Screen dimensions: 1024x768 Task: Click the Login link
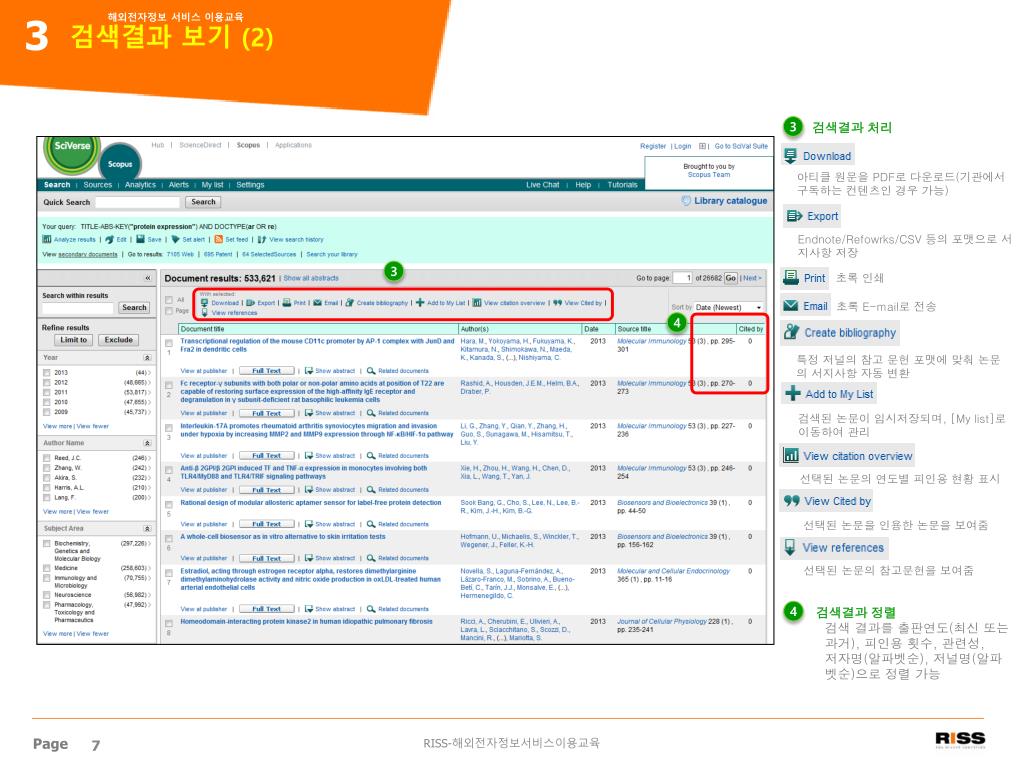(682, 146)
